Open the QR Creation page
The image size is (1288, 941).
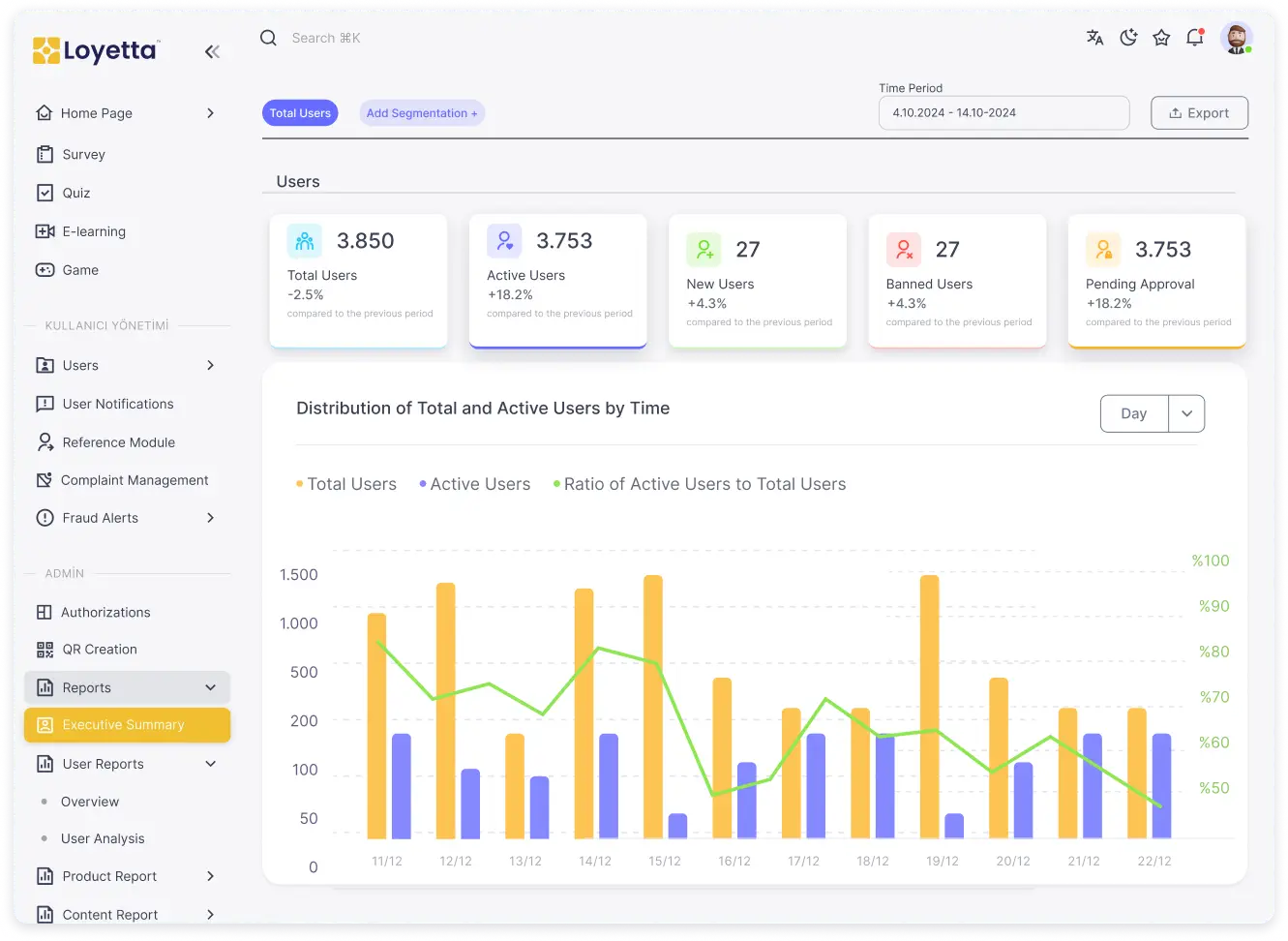click(100, 650)
